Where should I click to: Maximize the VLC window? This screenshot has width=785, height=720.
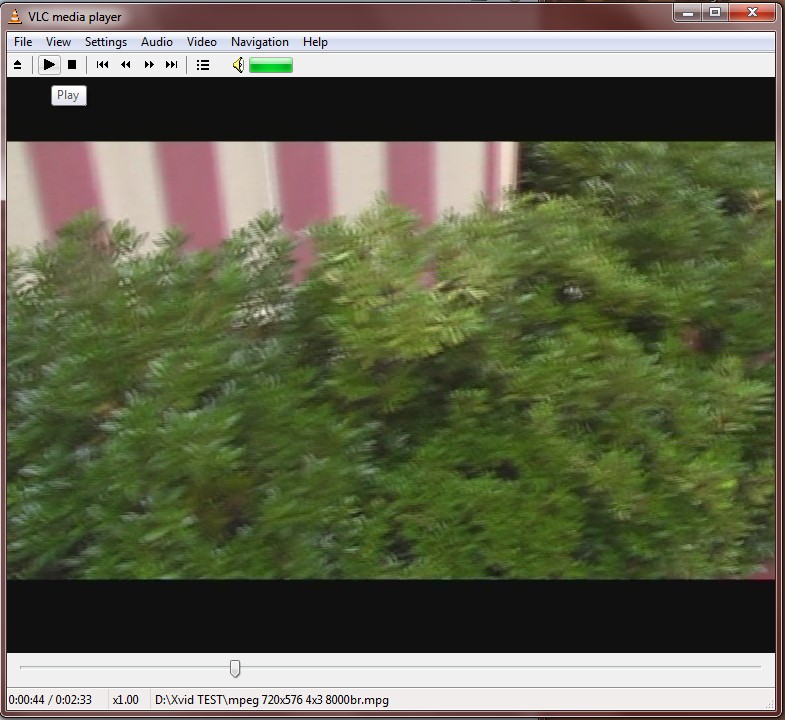[x=715, y=13]
